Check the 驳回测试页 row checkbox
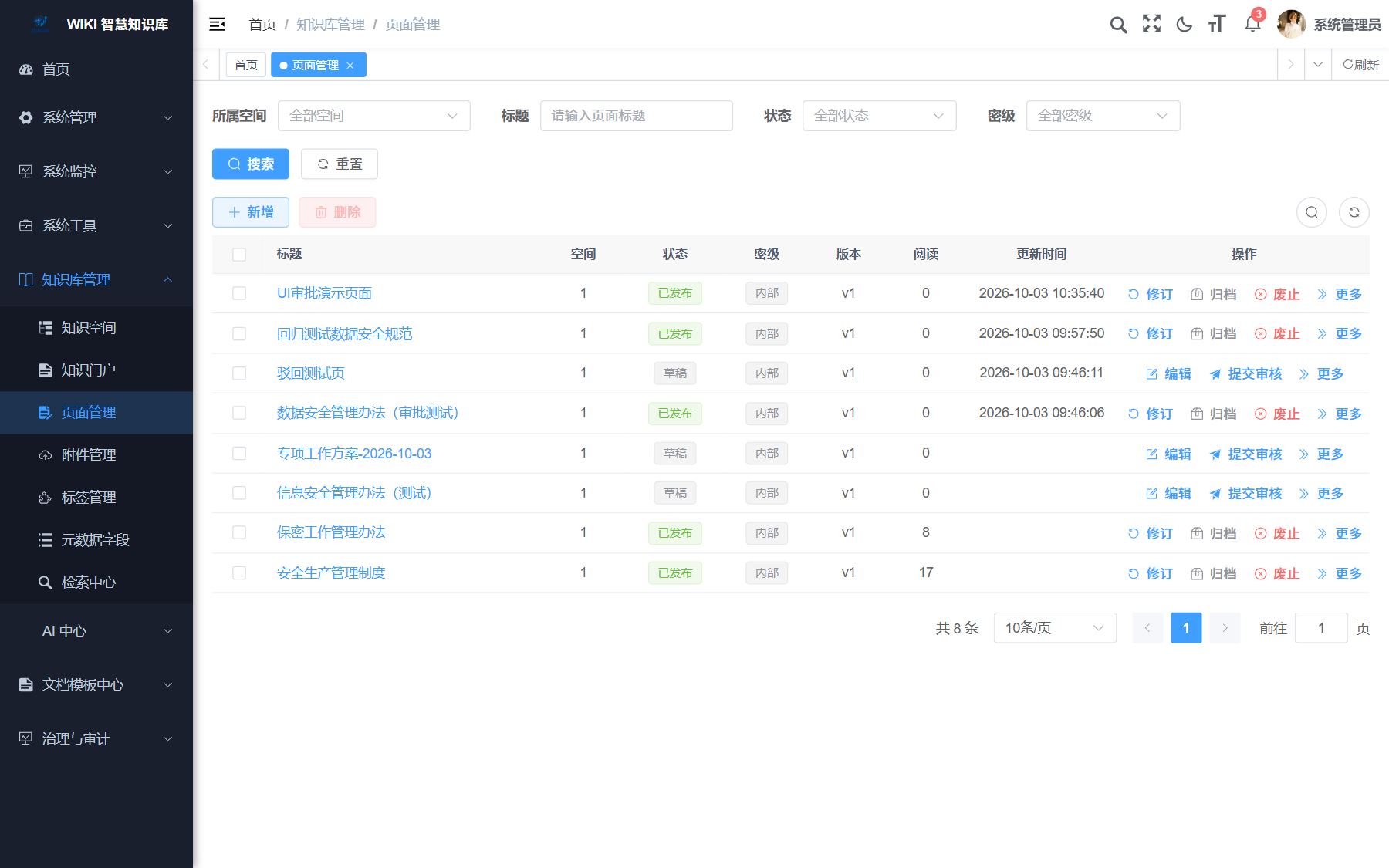1389x868 pixels. click(x=239, y=373)
